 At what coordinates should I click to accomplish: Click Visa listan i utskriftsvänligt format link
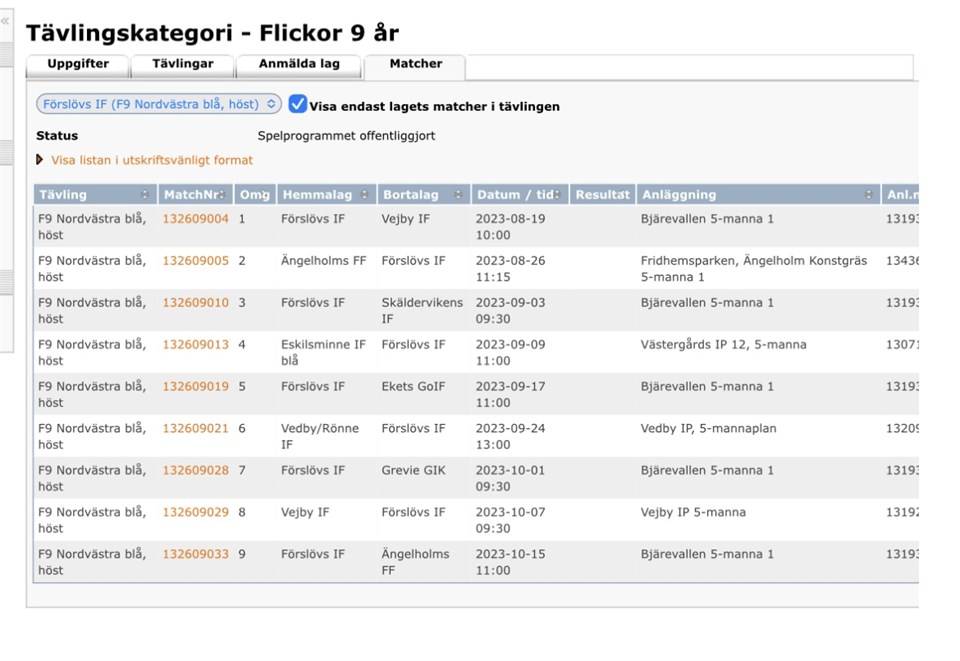pyautogui.click(x=152, y=160)
